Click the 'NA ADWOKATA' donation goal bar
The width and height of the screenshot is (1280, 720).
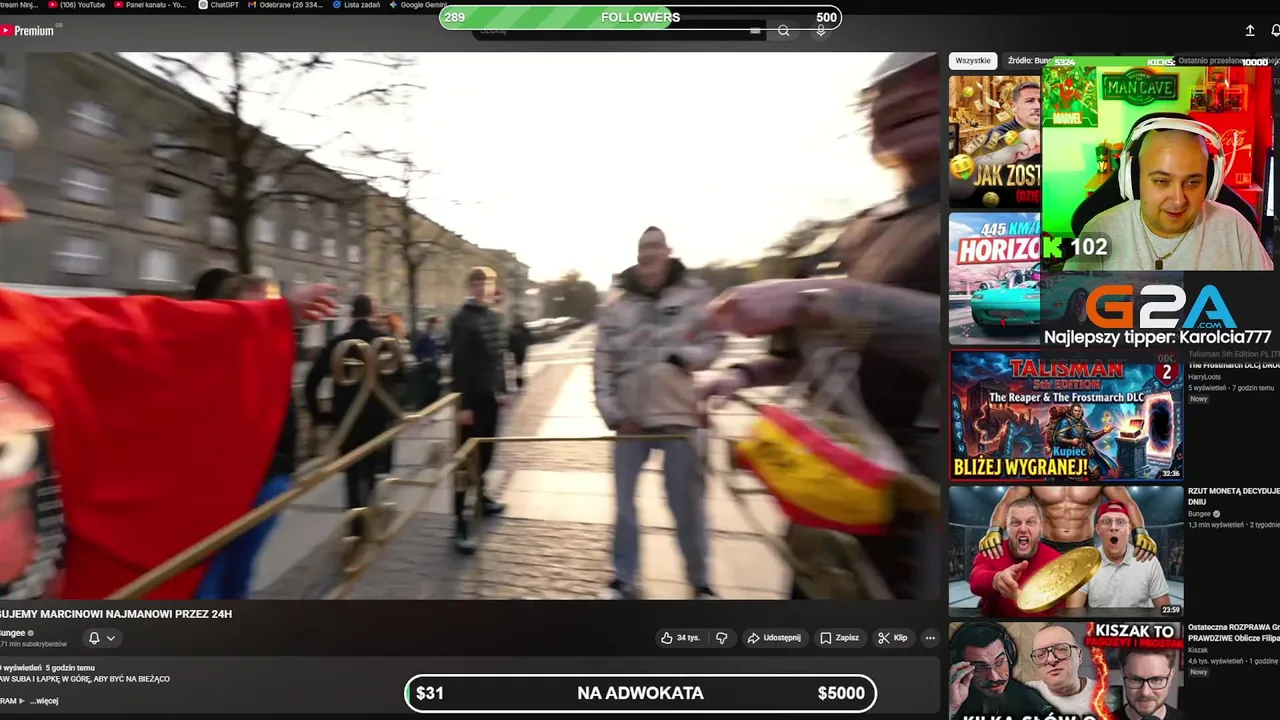tap(640, 693)
